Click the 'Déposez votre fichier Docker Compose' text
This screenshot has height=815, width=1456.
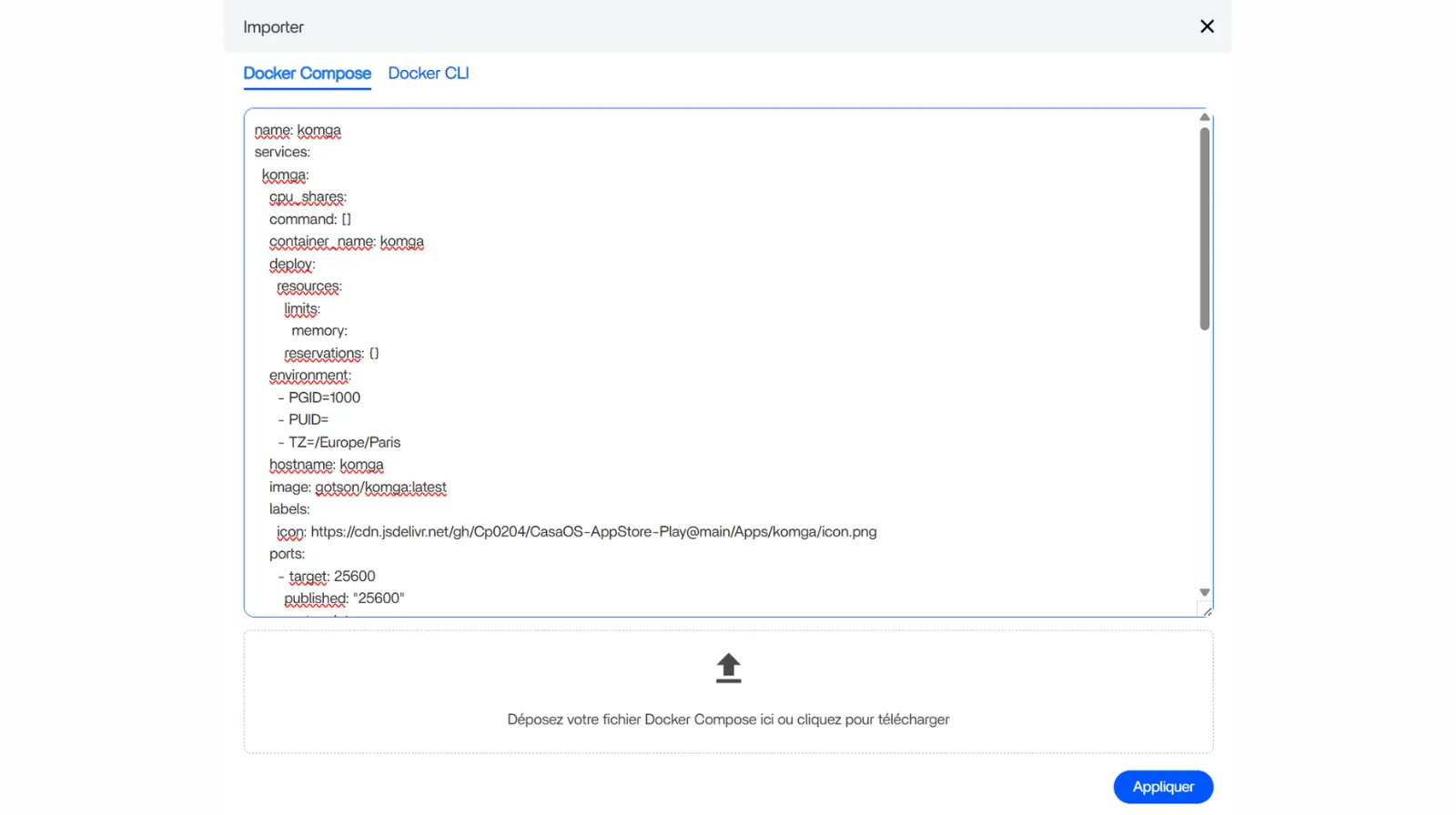tap(728, 719)
